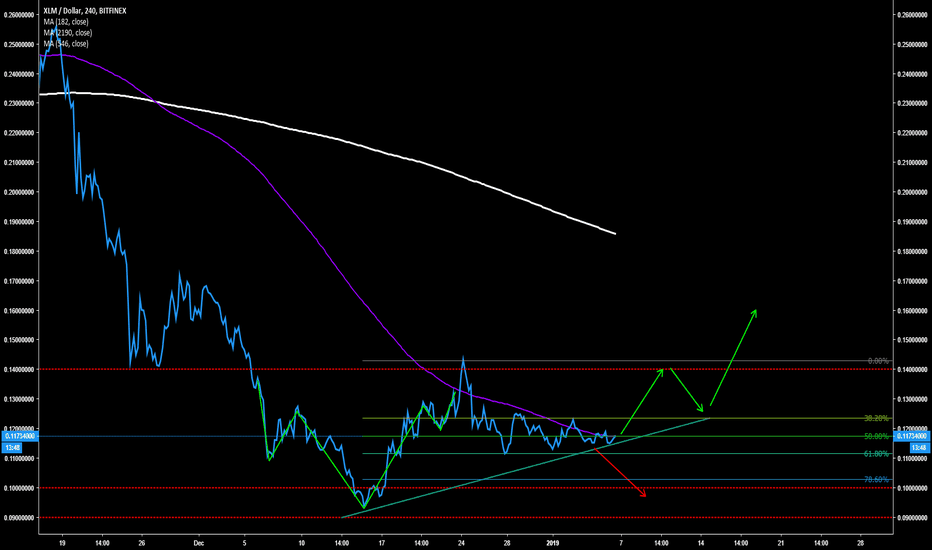Select the MA (546, close) indicator legend
932x550 pixels.
pyautogui.click(x=65, y=43)
